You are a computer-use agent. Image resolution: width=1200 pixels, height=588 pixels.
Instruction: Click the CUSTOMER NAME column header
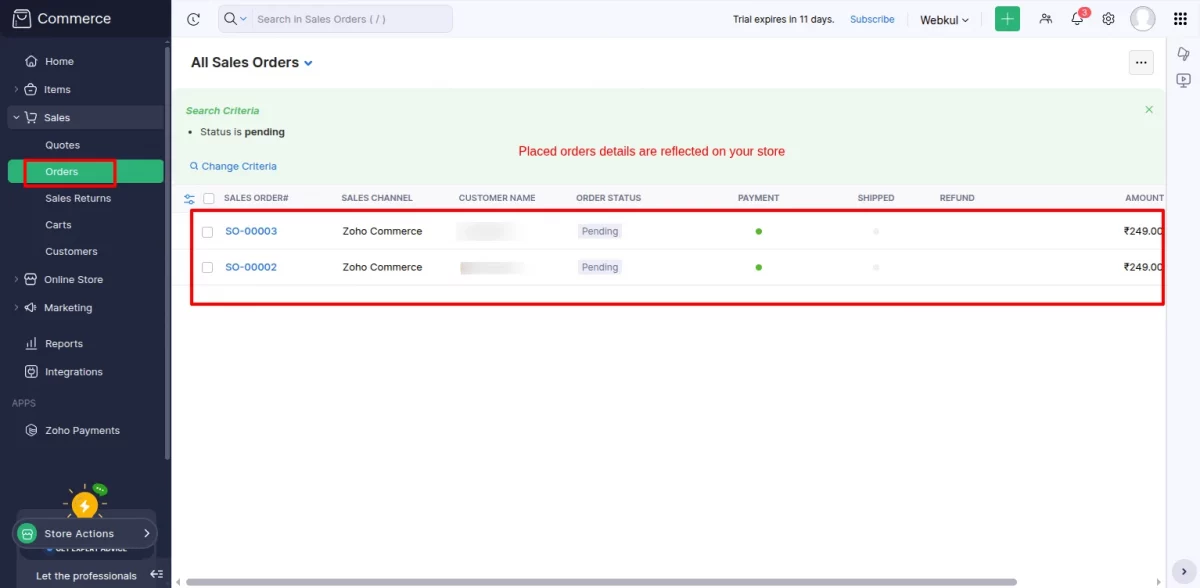click(497, 198)
